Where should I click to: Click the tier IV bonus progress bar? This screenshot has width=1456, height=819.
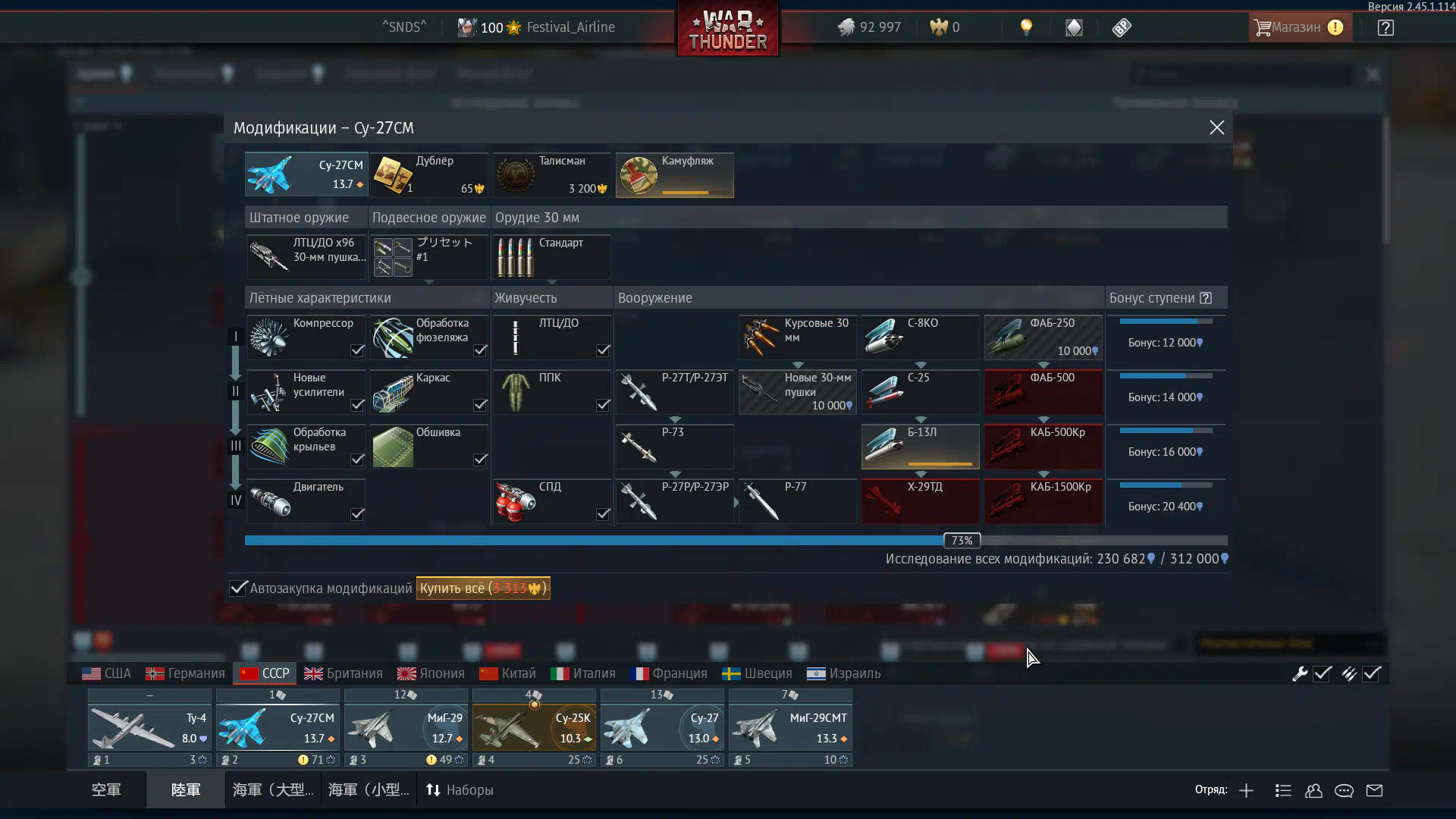click(1166, 485)
